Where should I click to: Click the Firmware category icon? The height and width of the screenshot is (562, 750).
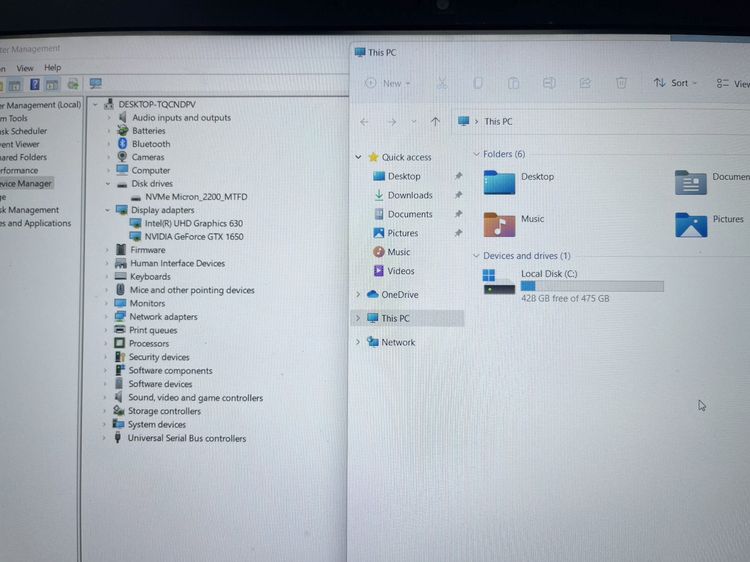pos(121,249)
